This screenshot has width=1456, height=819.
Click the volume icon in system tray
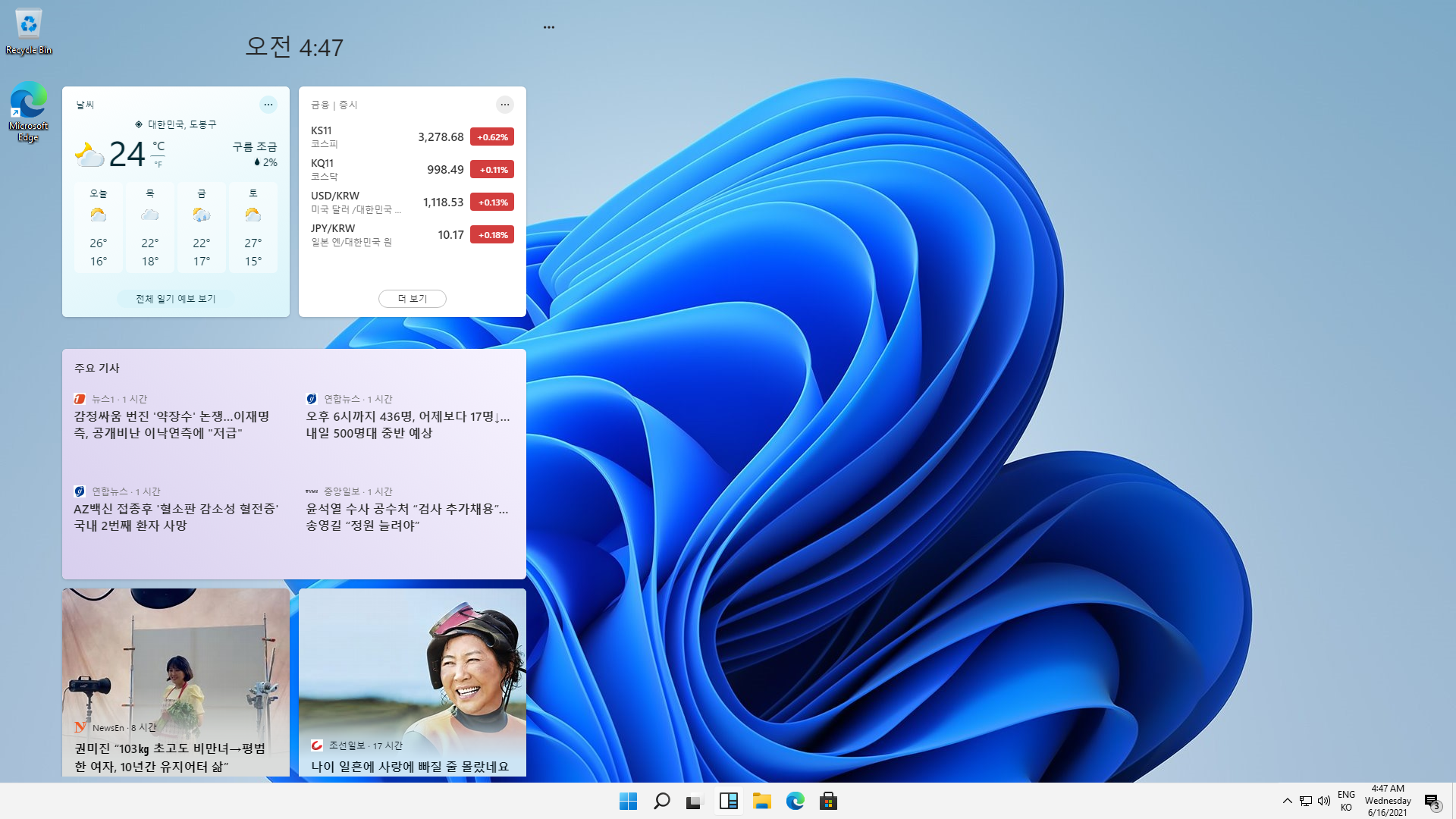point(1324,801)
